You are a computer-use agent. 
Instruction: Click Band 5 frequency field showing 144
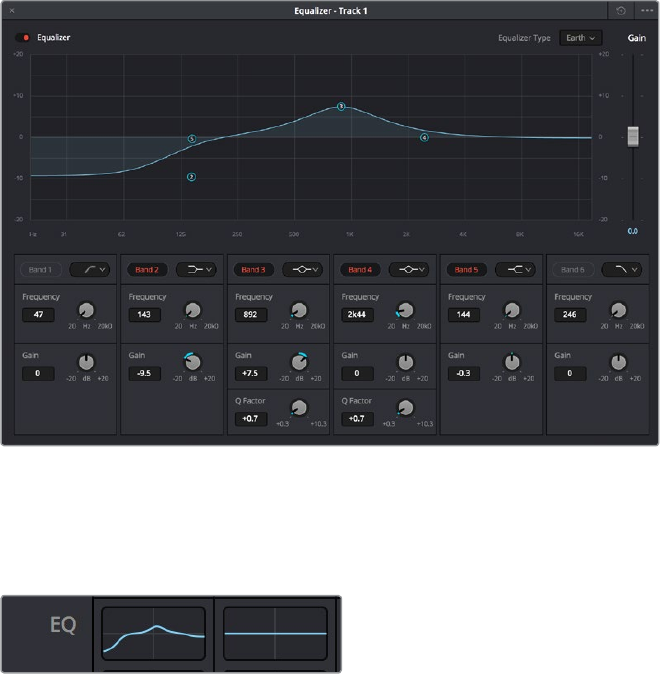tap(464, 315)
